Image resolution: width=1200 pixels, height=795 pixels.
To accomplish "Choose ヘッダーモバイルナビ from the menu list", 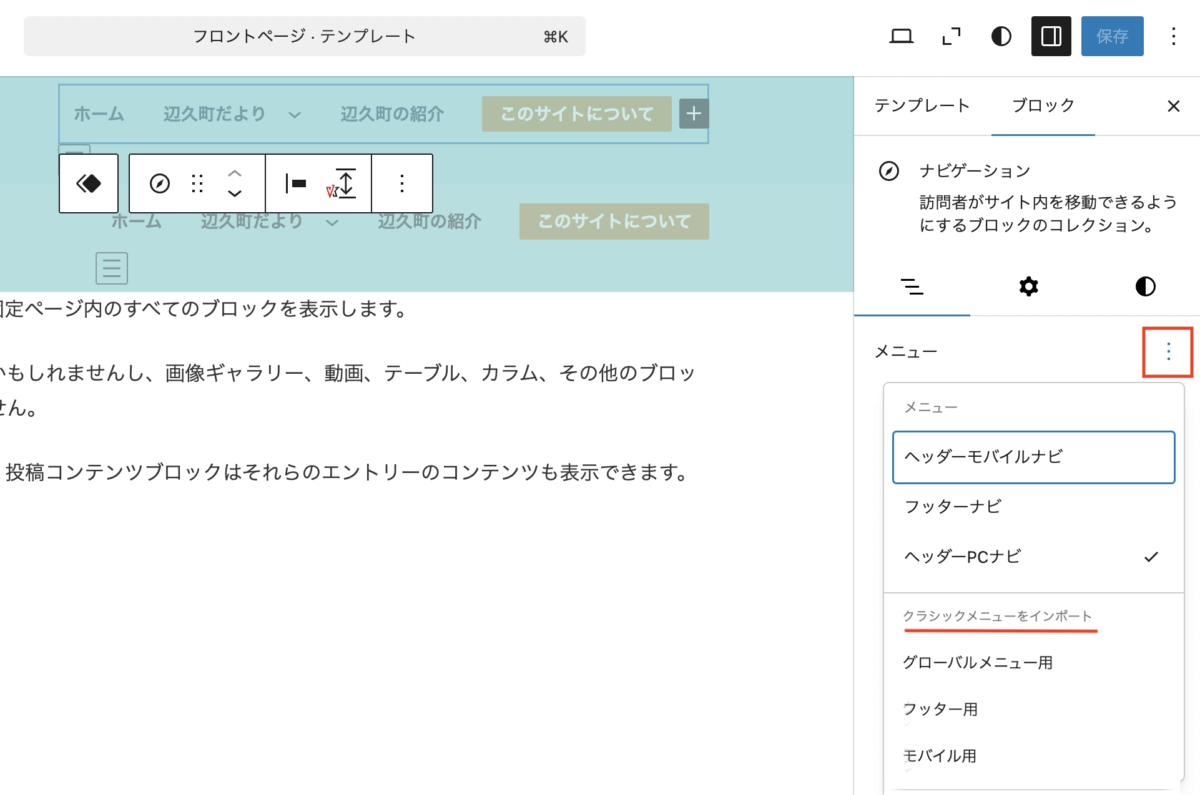I will pyautogui.click(x=1033, y=457).
